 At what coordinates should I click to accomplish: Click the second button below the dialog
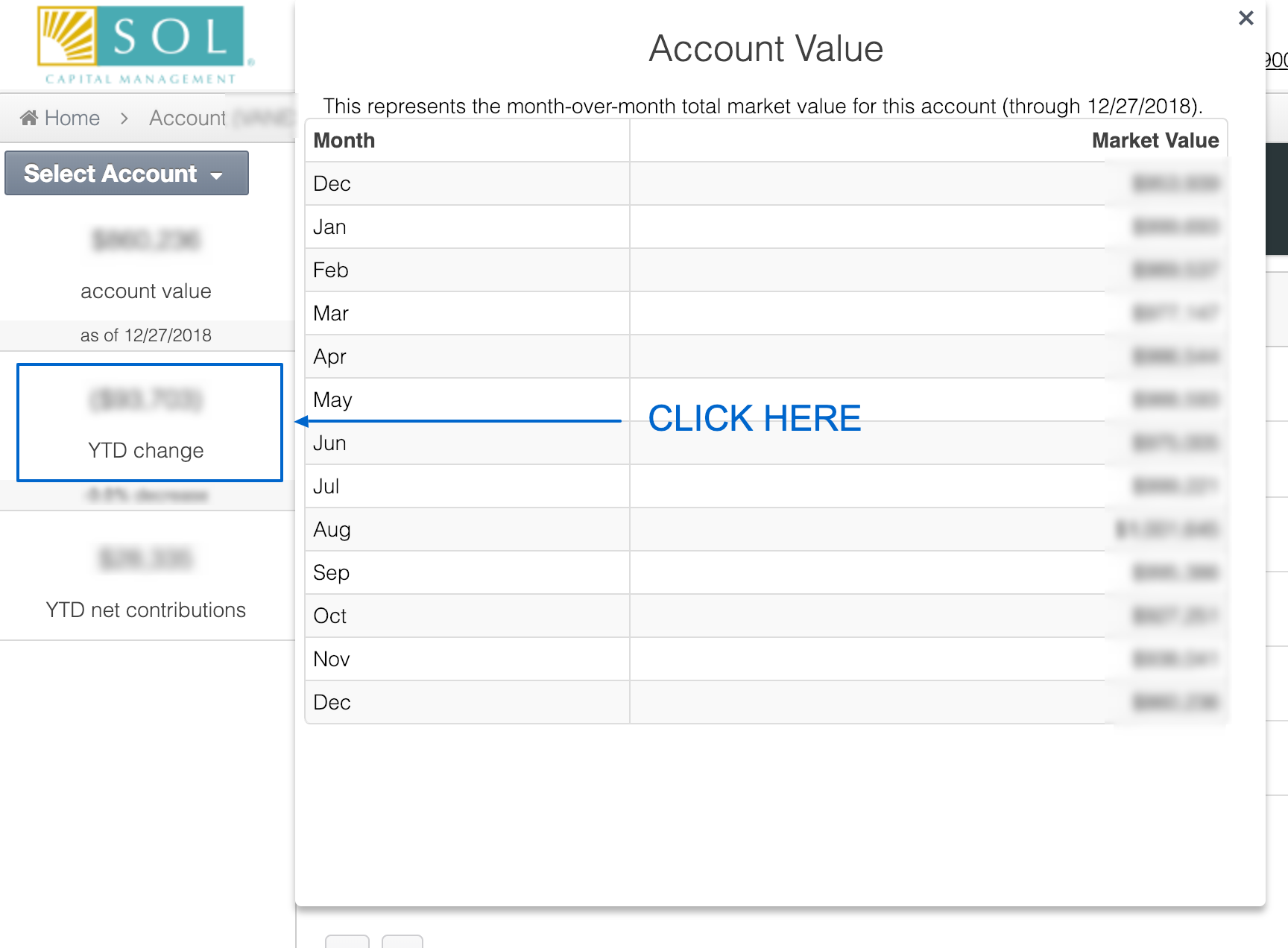pyautogui.click(x=402, y=941)
